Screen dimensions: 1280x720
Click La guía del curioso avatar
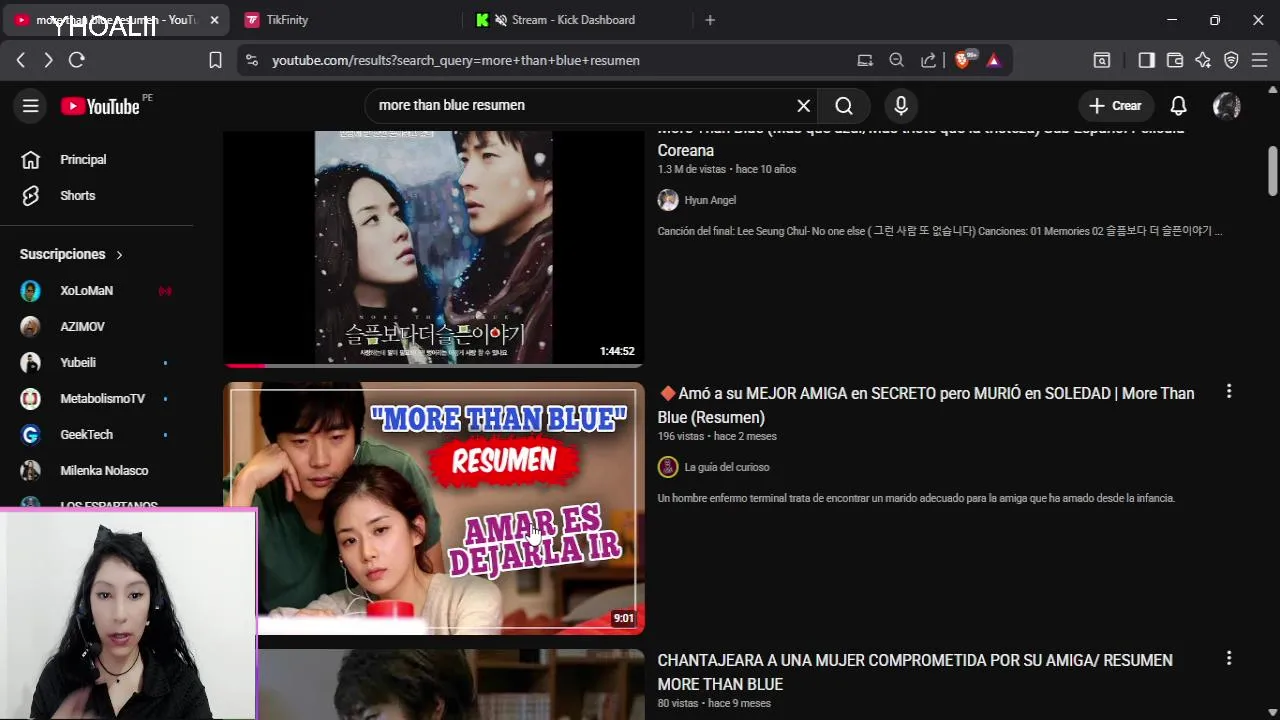(668, 467)
